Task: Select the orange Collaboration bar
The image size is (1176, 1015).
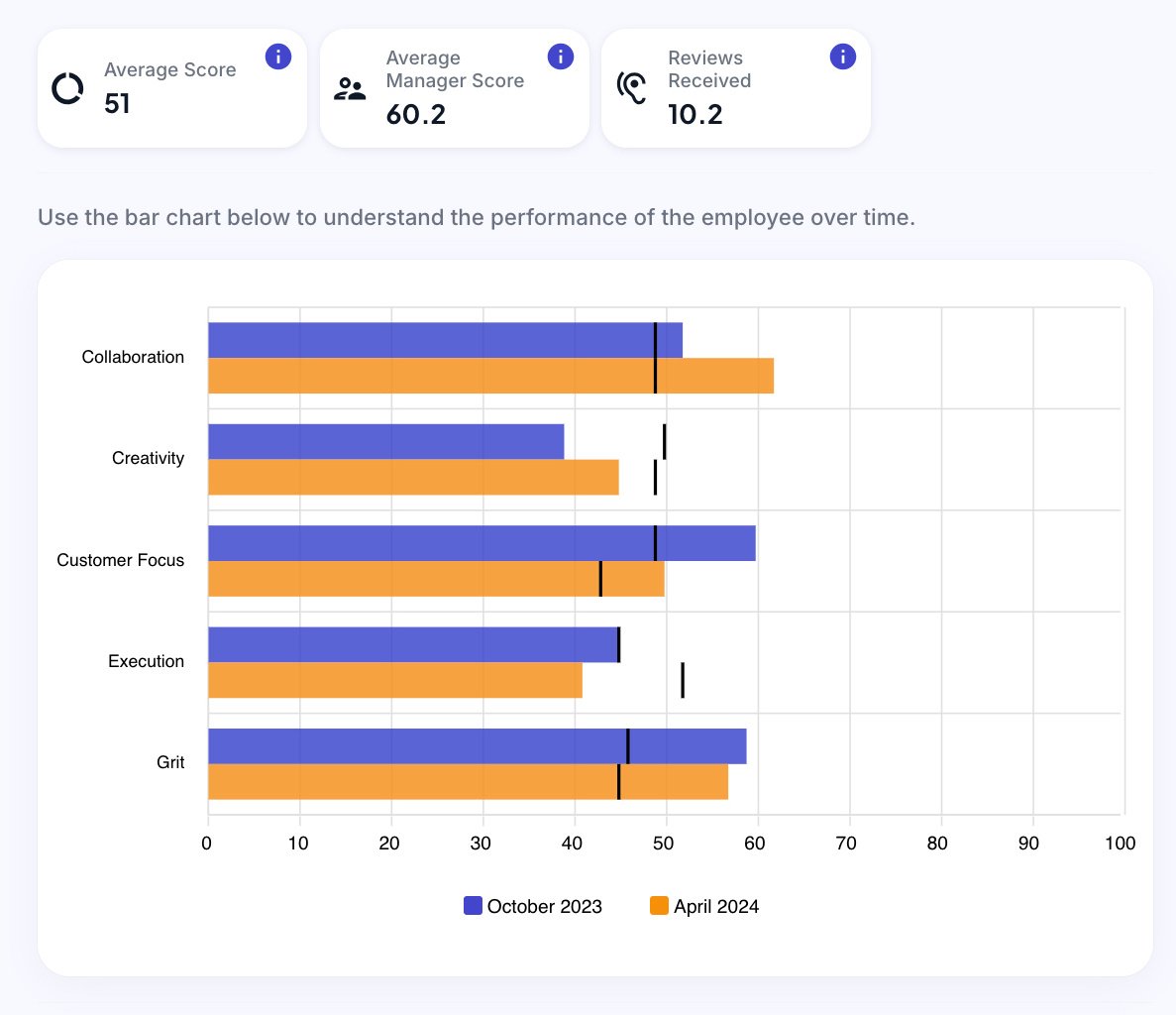Action: (x=490, y=376)
